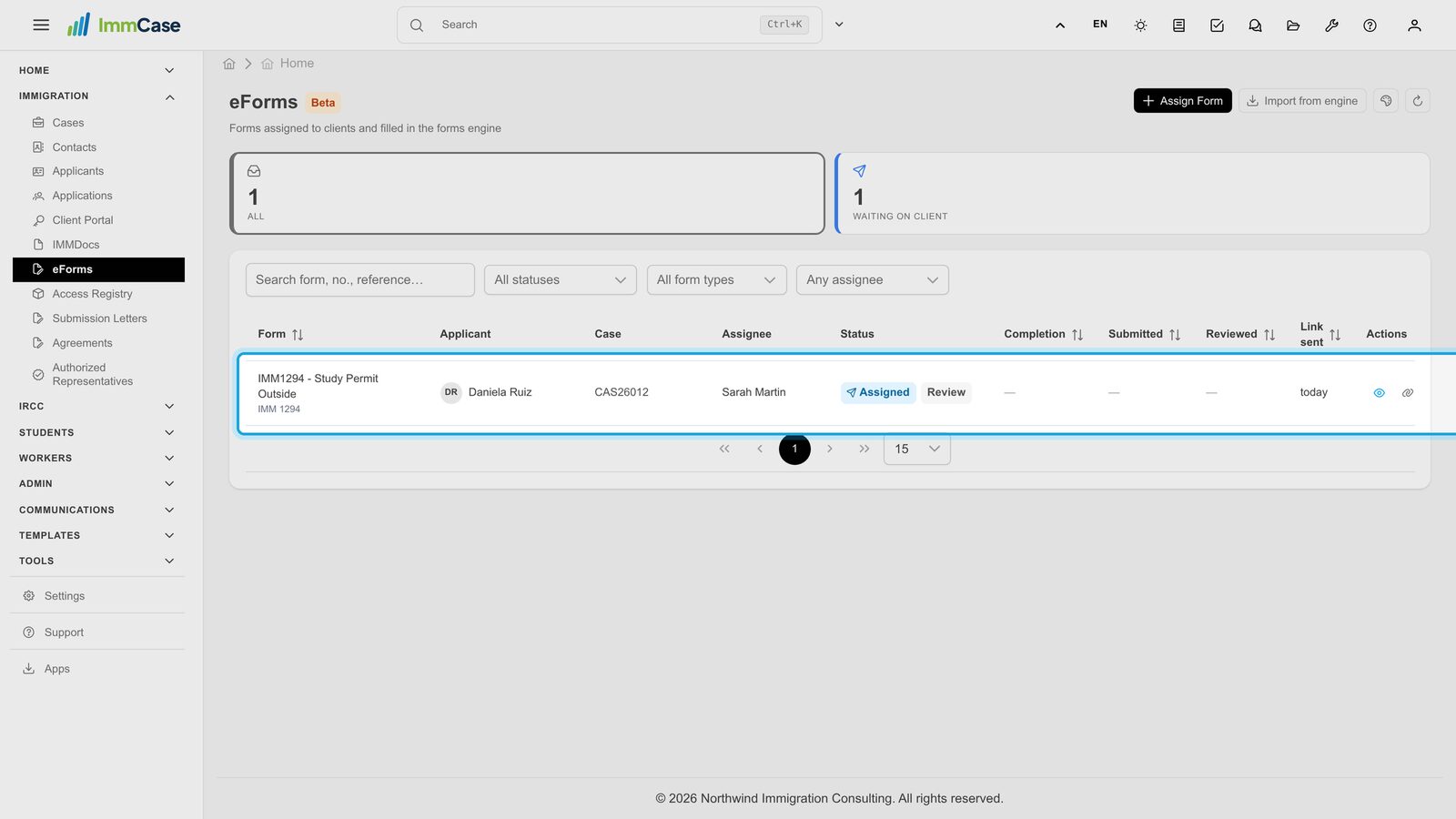Click the Import from engine button

1302,101
